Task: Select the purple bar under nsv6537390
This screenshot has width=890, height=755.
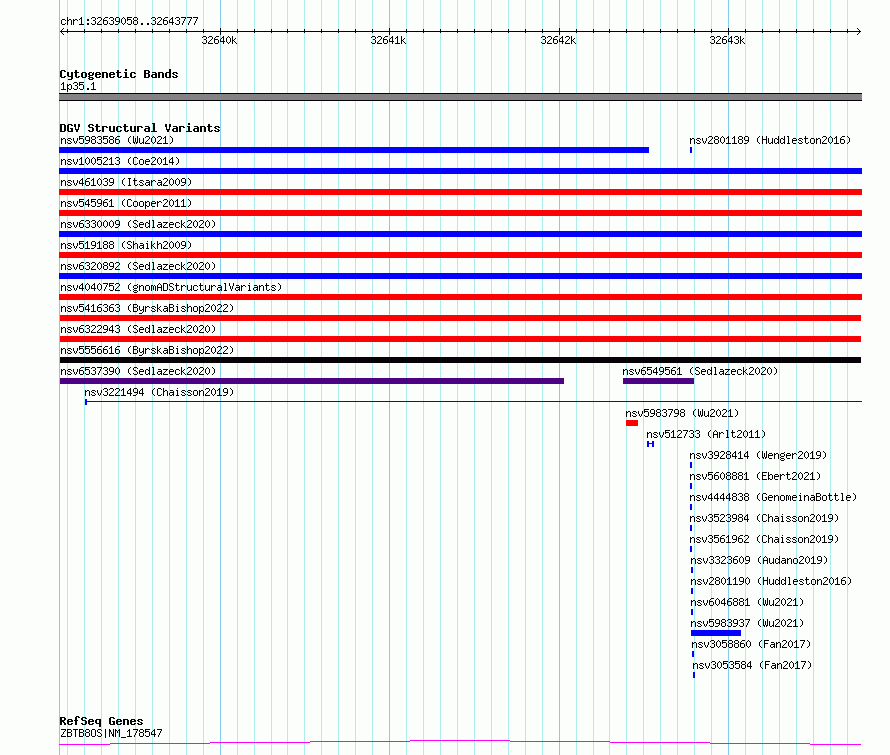Action: click(312, 381)
